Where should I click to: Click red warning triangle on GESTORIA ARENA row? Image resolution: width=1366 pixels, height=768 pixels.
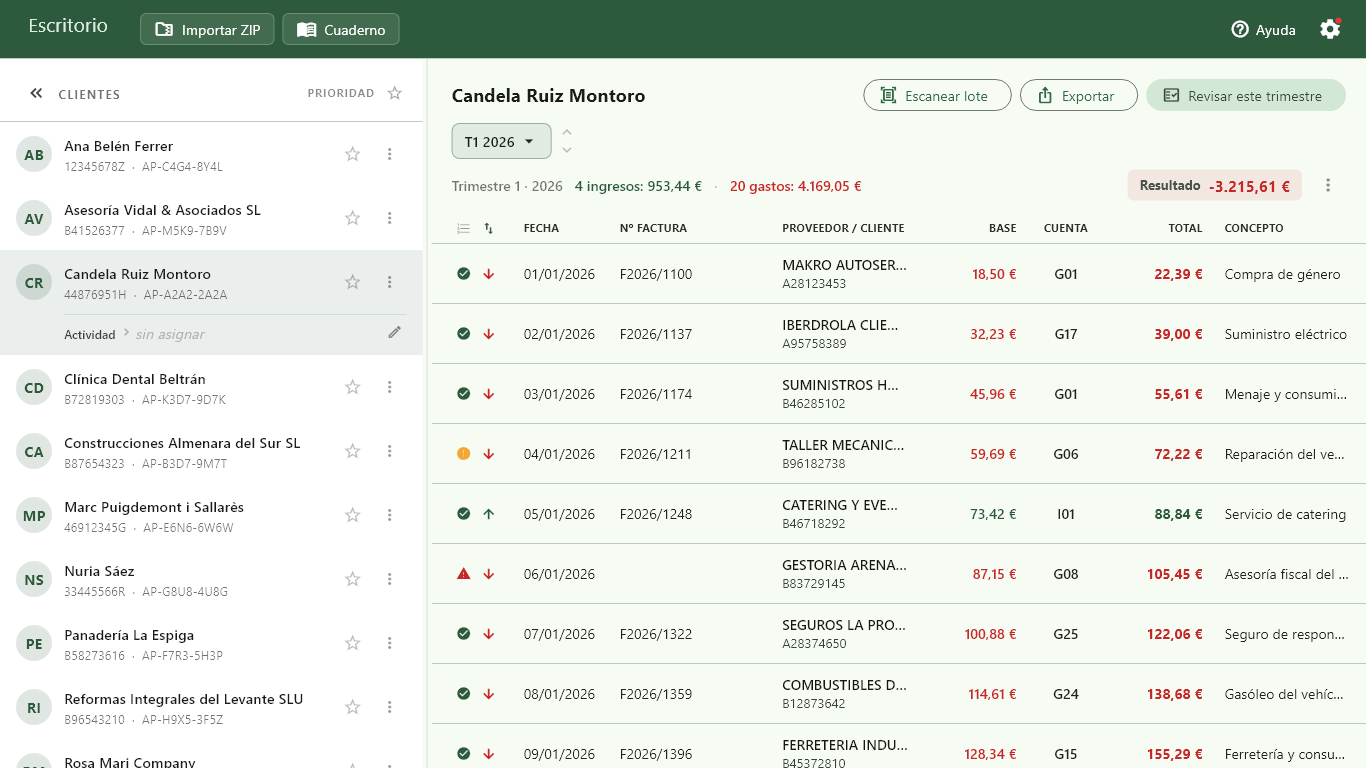click(463, 574)
